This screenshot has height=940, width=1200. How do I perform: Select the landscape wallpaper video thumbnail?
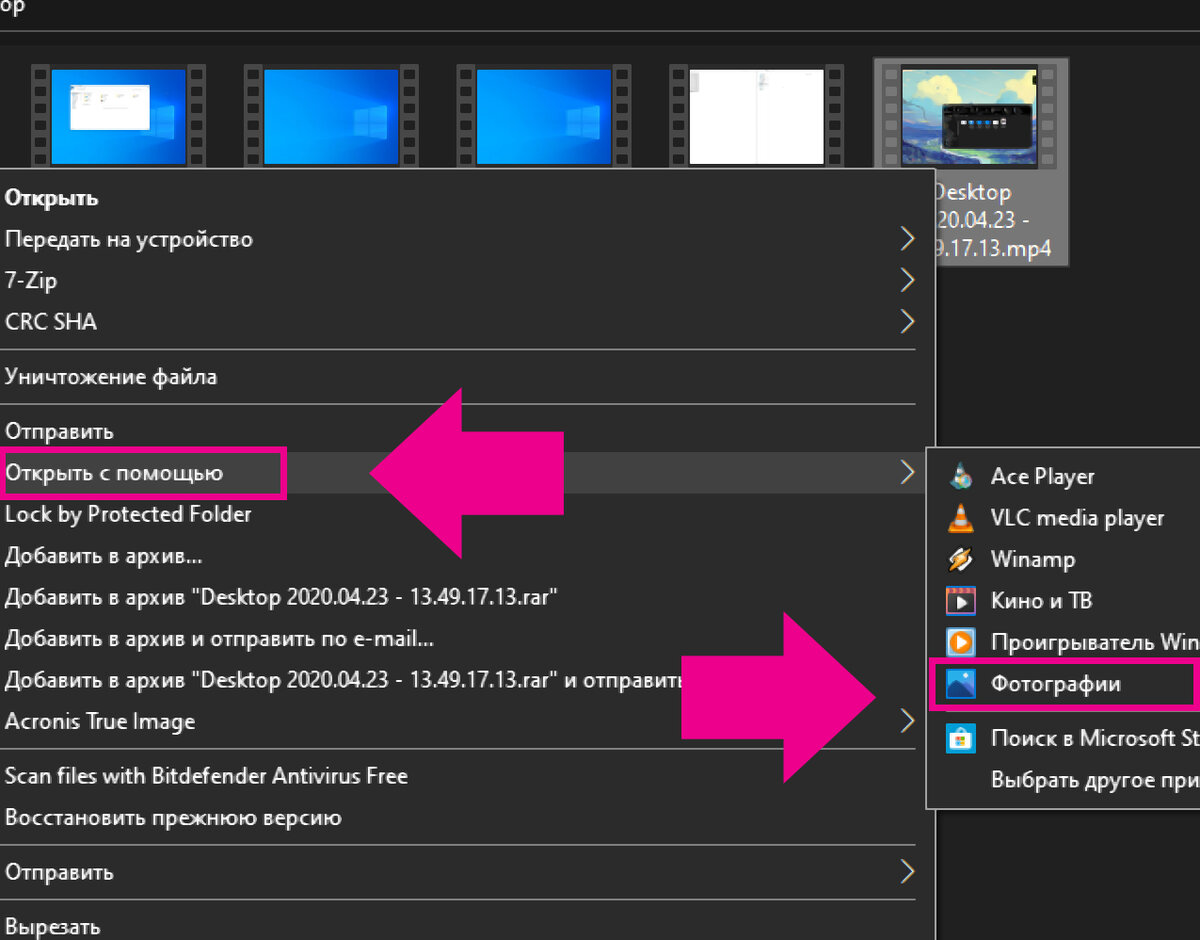(x=969, y=116)
